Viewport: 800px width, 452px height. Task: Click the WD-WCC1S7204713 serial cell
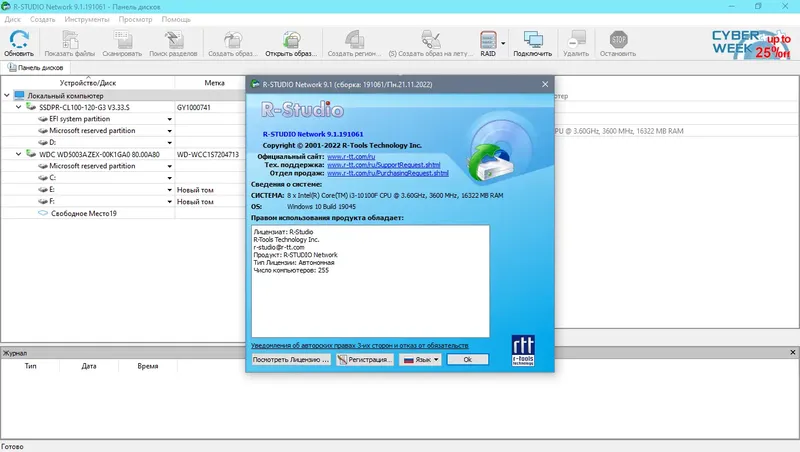pyautogui.click(x=208, y=154)
